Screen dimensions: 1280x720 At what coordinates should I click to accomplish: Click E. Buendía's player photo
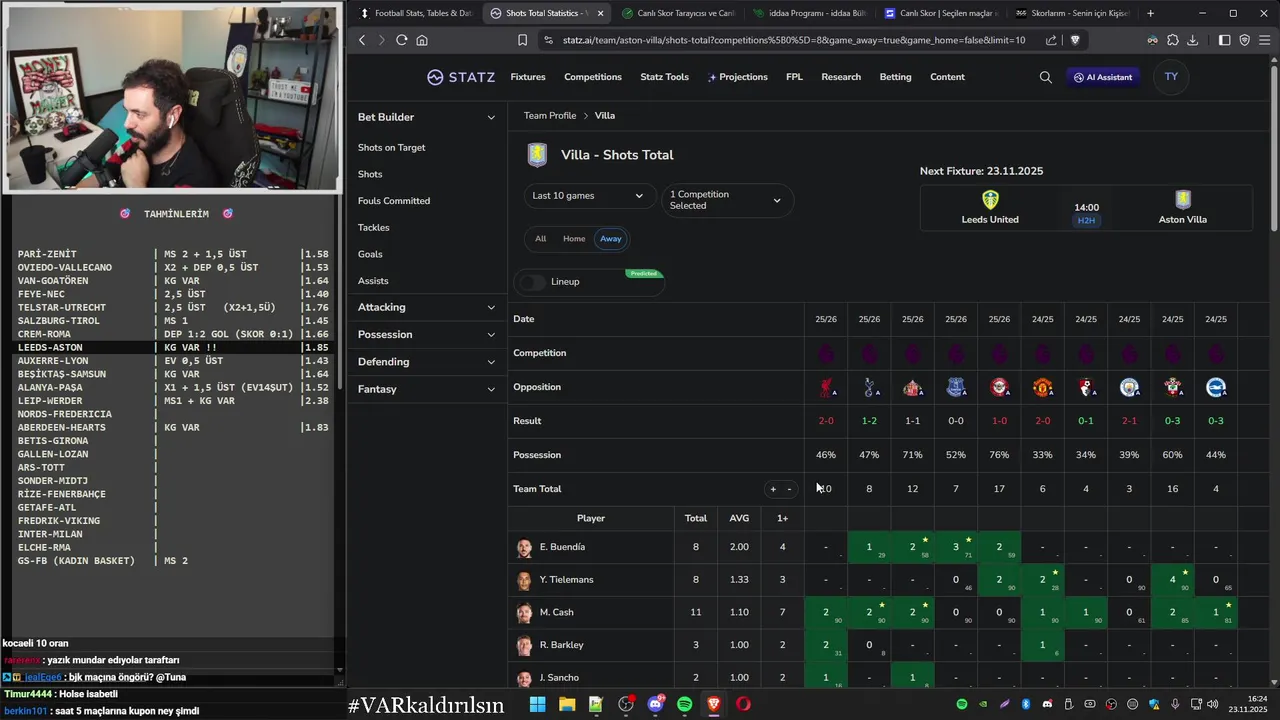click(x=525, y=547)
